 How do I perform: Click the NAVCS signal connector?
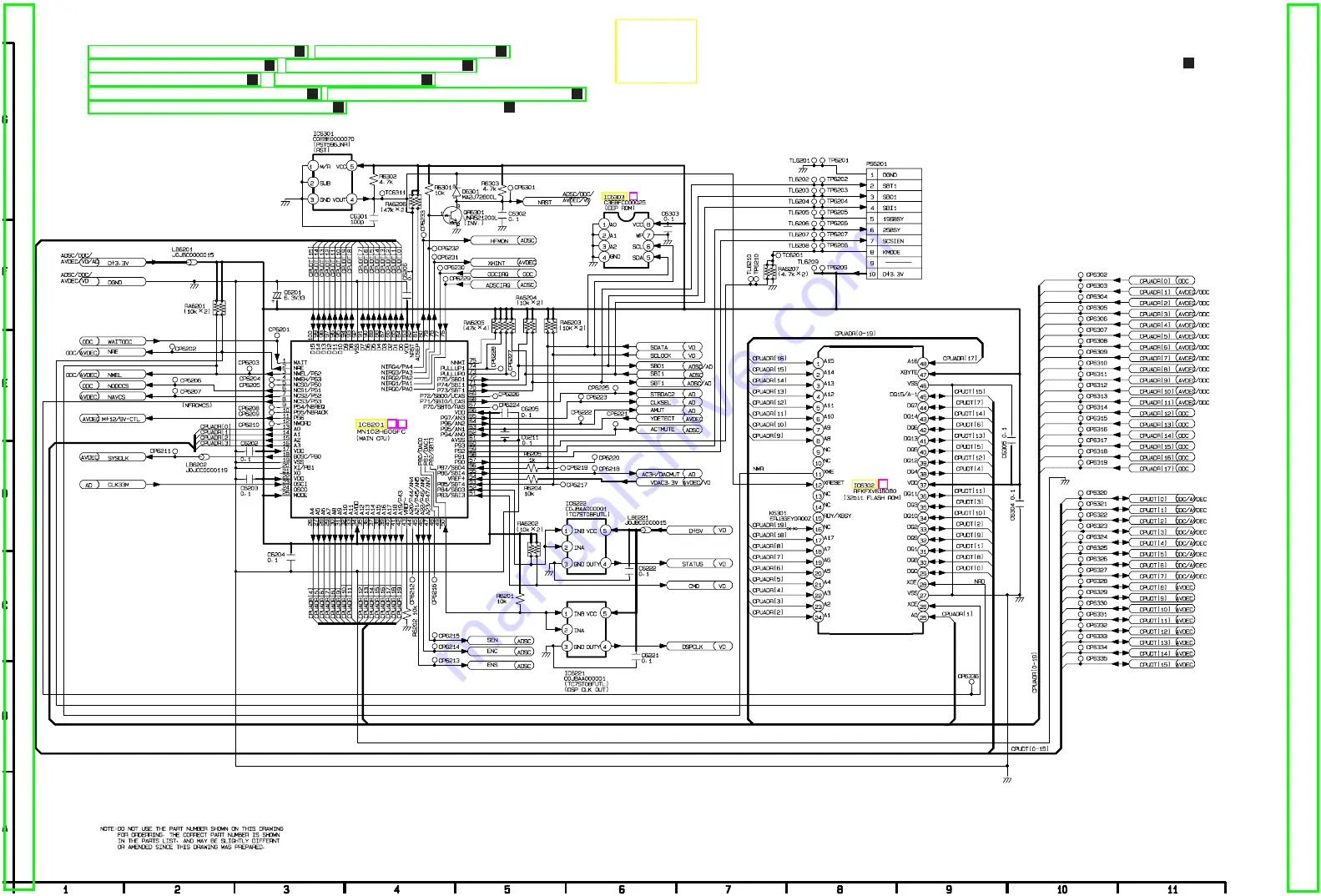click(112, 397)
